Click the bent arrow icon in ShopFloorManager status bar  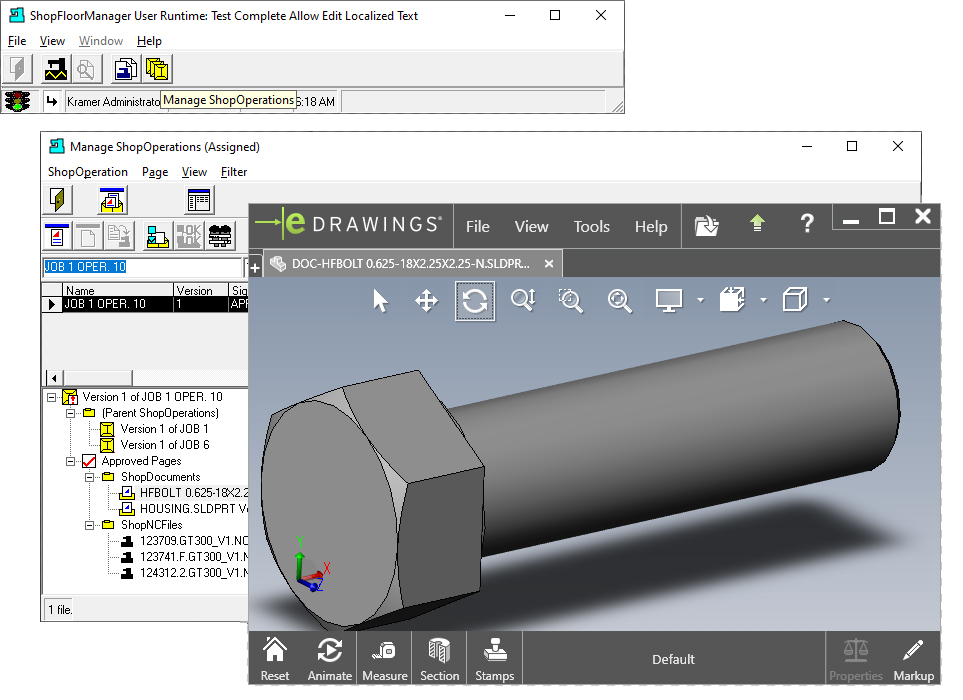click(52, 101)
